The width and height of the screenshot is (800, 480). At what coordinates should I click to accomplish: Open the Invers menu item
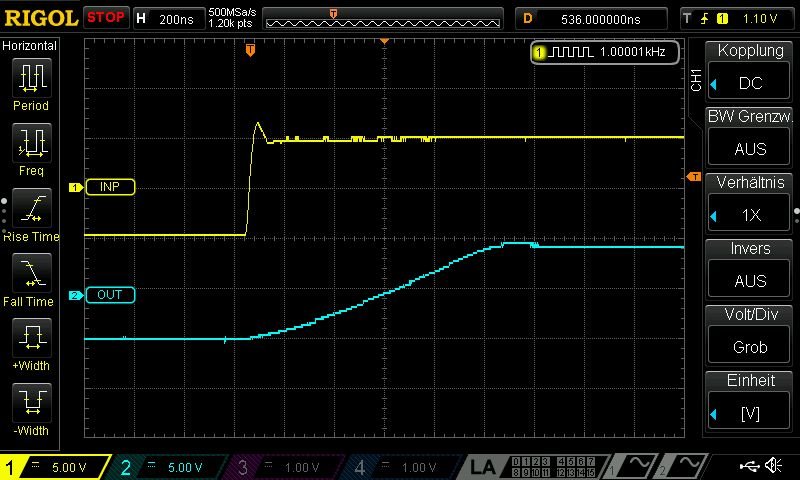tap(750, 269)
